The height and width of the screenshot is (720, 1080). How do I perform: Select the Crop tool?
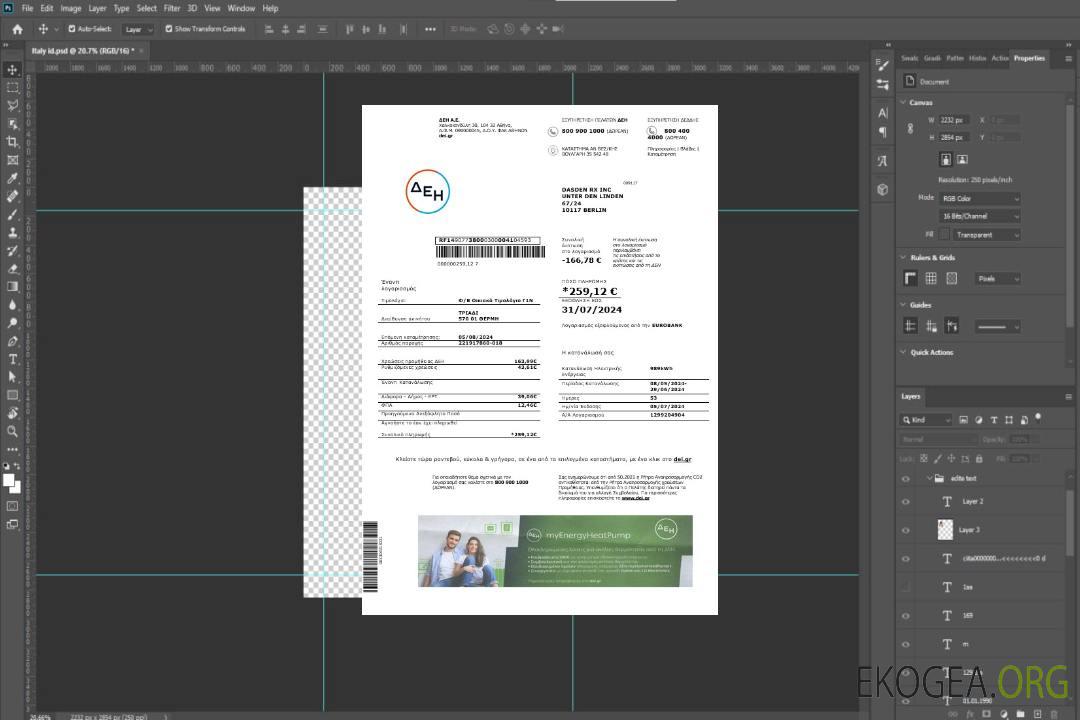(12, 142)
